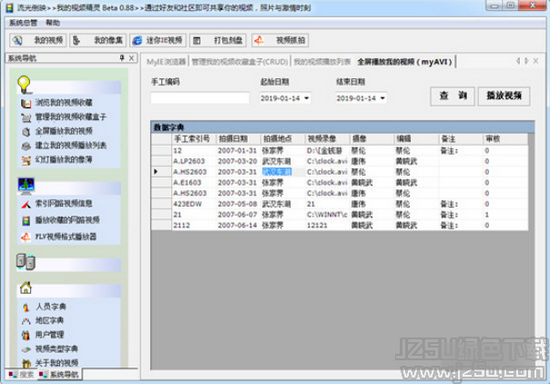The width and height of the screenshot is (550, 384).
Task: Select 管理我的视频收藏盒子 in the sidebar
Action: 71,117
